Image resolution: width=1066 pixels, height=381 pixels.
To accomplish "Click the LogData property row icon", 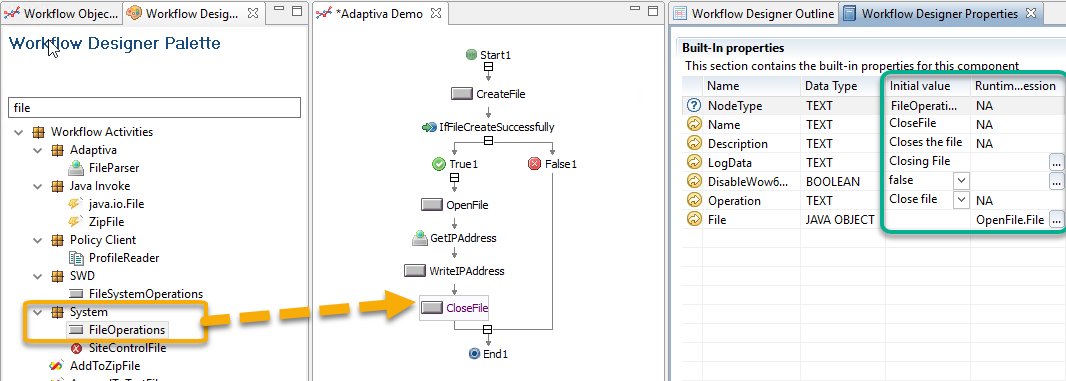I will click(693, 163).
